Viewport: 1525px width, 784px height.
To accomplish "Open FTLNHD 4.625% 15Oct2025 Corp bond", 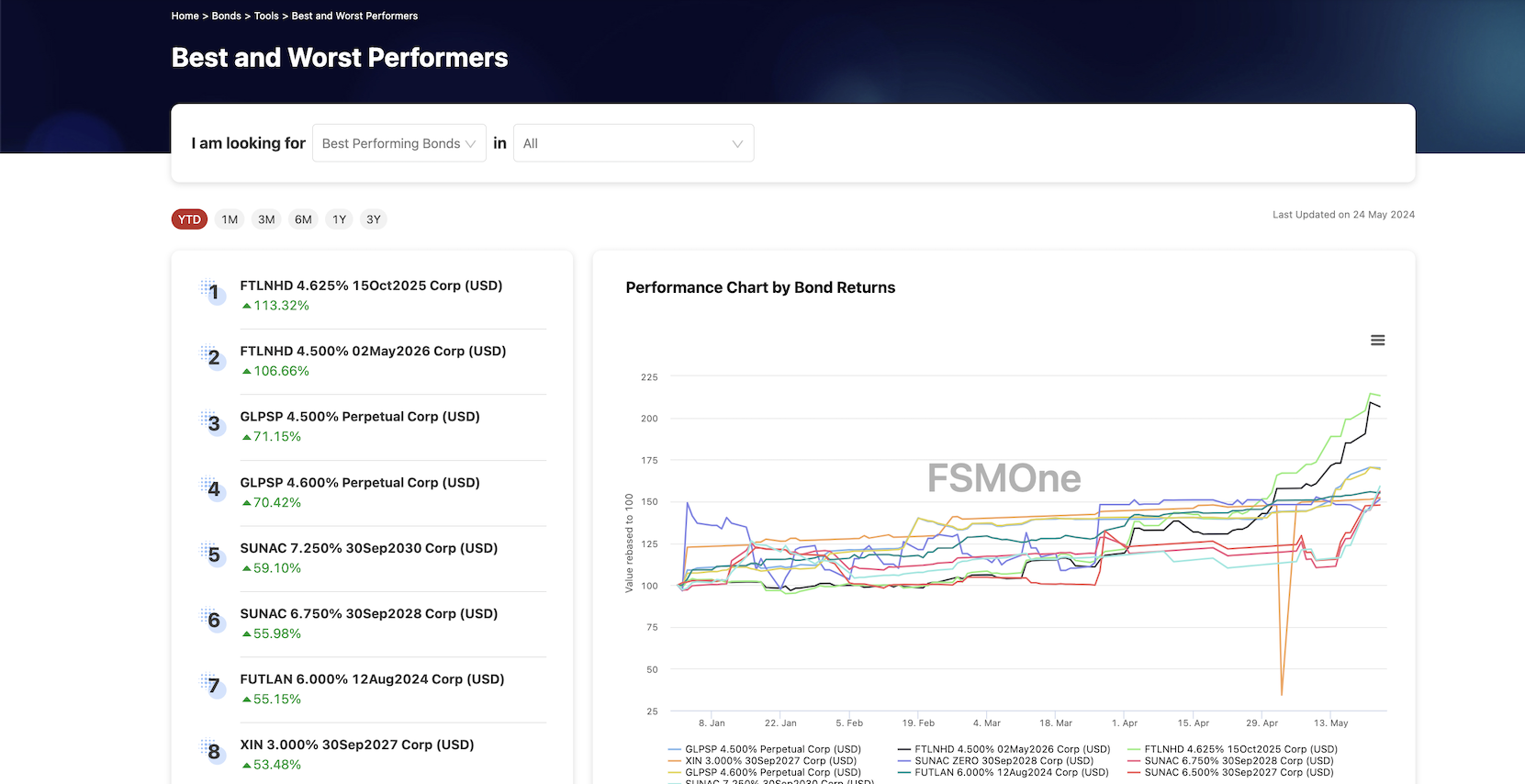I will (371, 286).
